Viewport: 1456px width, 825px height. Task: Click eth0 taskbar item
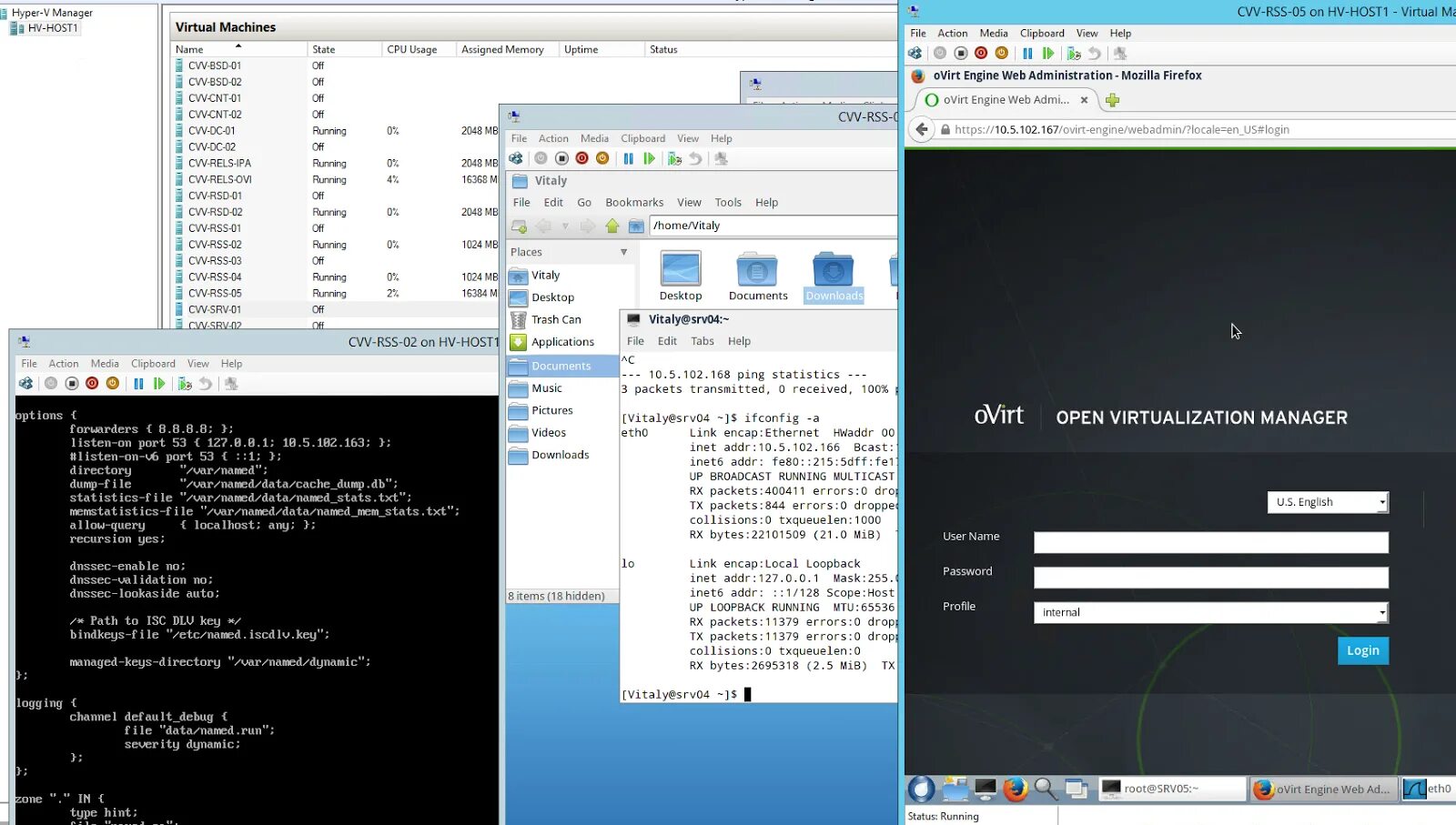click(1428, 789)
